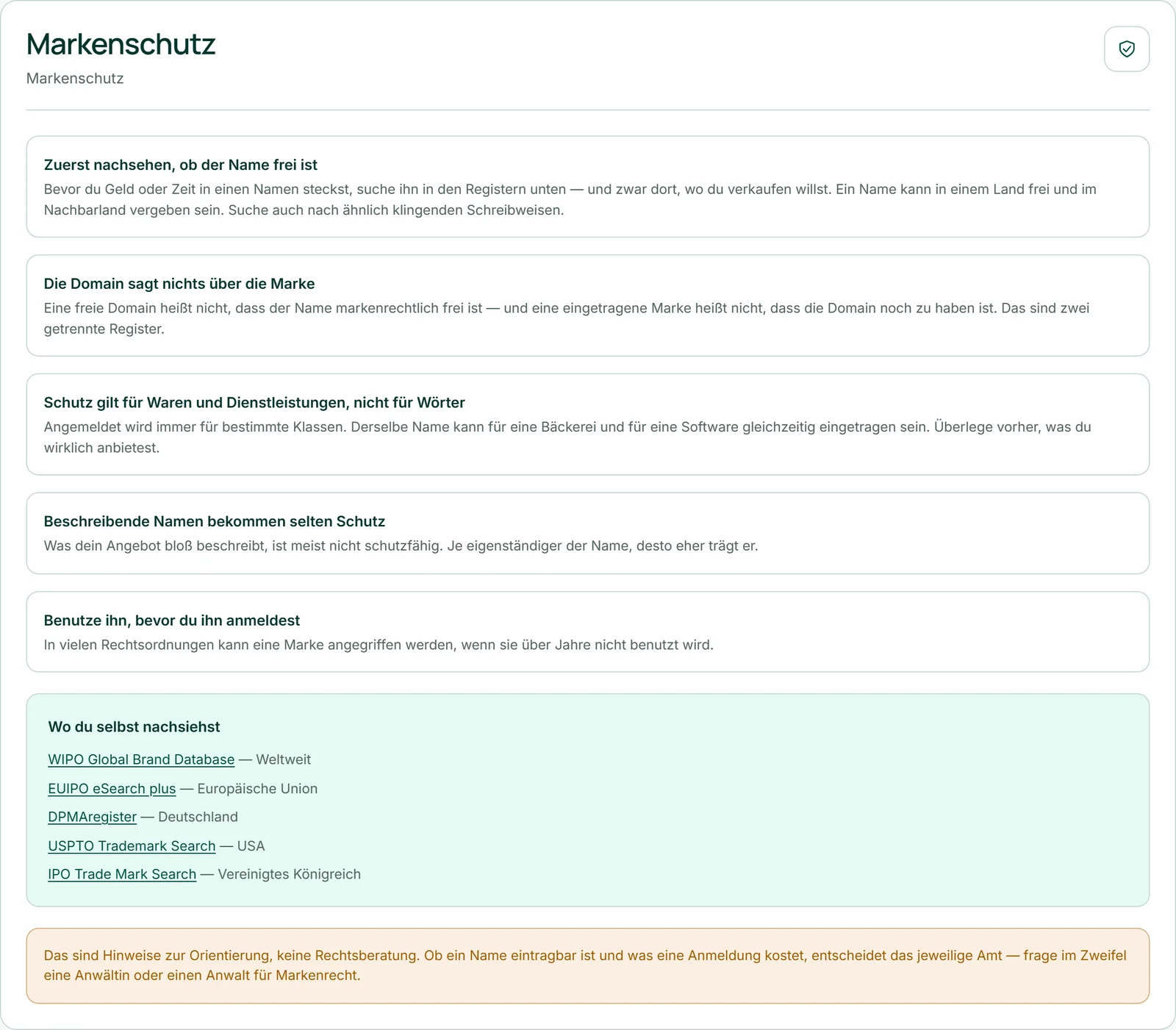Image resolution: width=1176 pixels, height=1030 pixels.
Task: Click the paragraph starting 'Angemeldet wird immer'
Action: 567,437
